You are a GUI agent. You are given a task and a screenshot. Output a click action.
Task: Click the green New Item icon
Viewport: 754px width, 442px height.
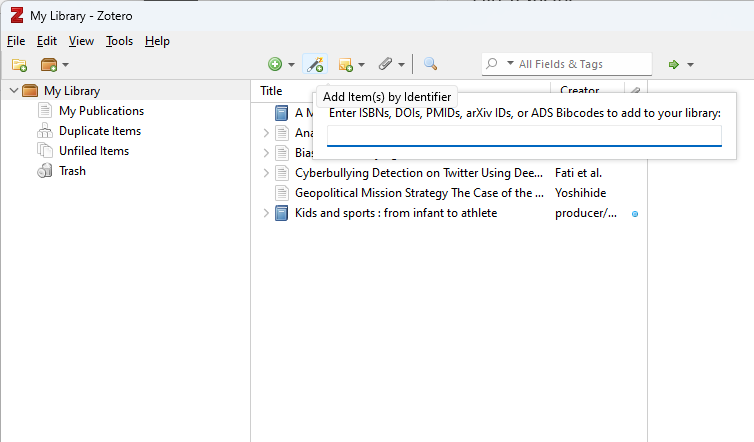(x=275, y=64)
